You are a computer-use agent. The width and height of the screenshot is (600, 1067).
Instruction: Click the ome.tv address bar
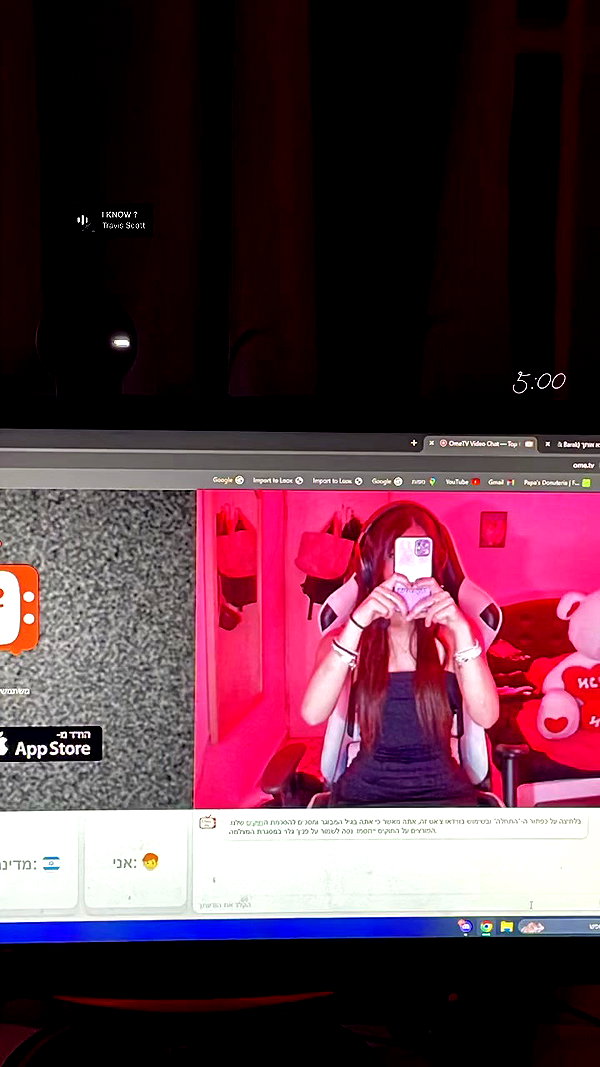click(x=299, y=465)
